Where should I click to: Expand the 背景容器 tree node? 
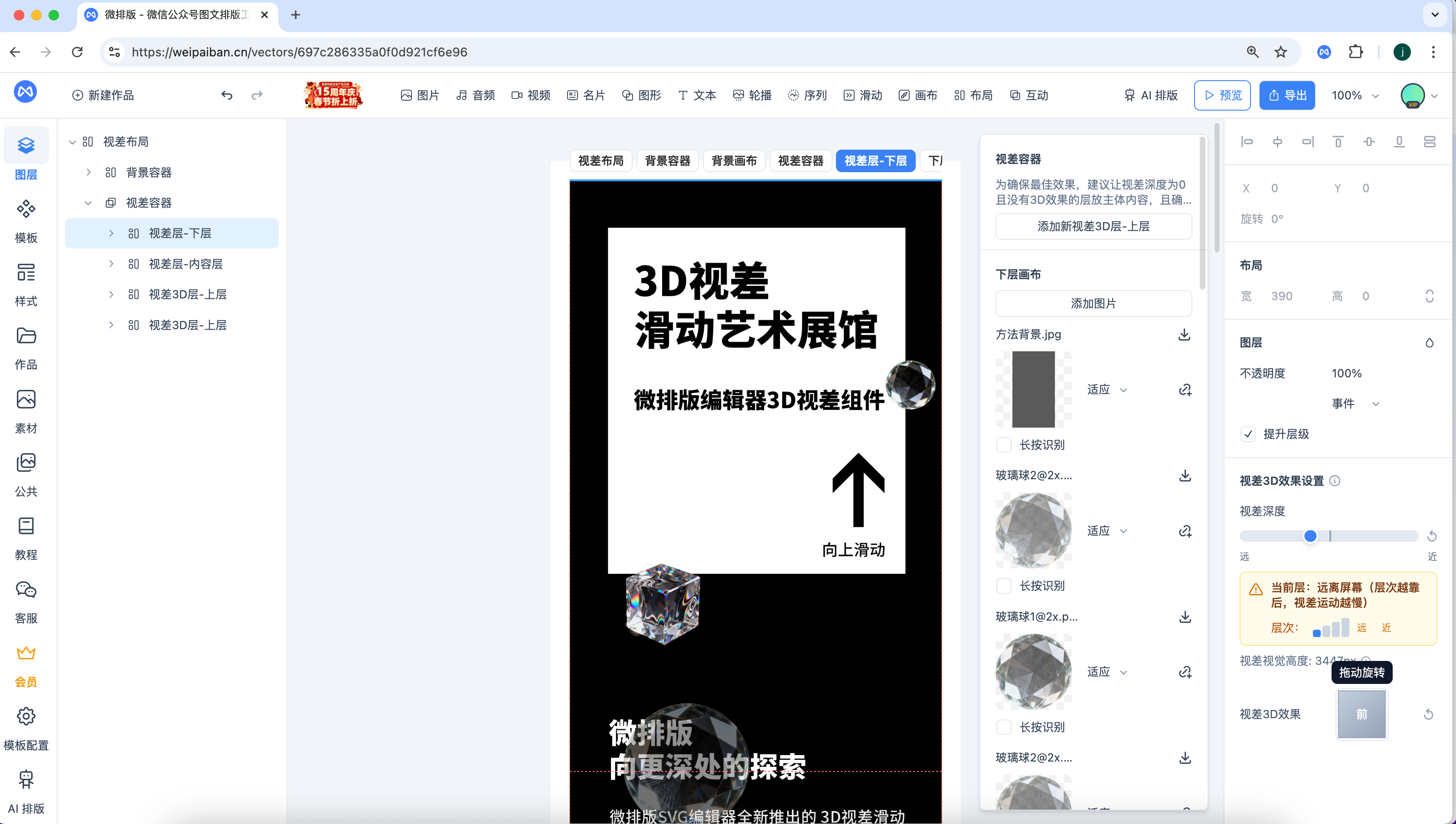pyautogui.click(x=89, y=172)
